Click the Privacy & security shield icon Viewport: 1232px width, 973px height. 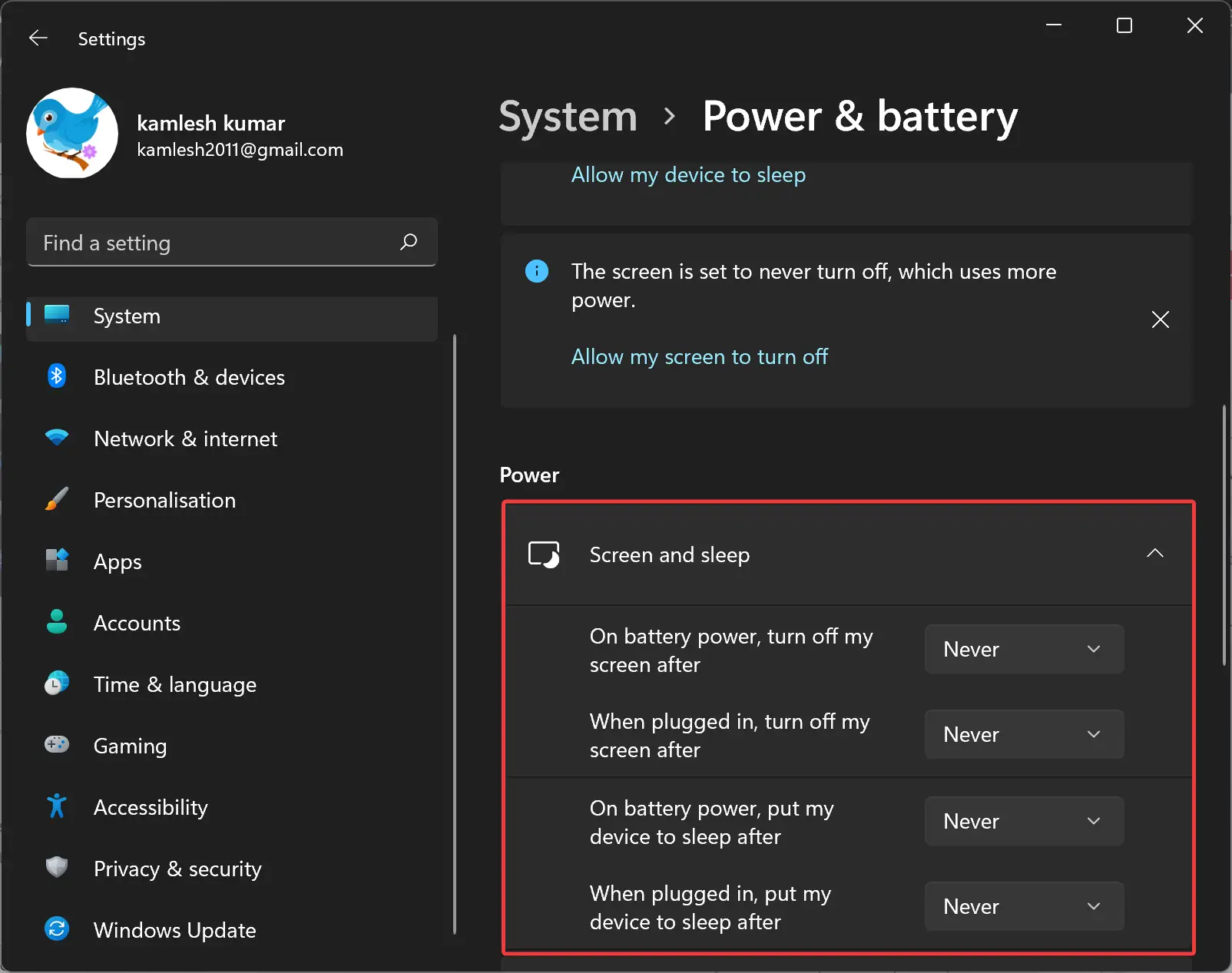tap(57, 868)
